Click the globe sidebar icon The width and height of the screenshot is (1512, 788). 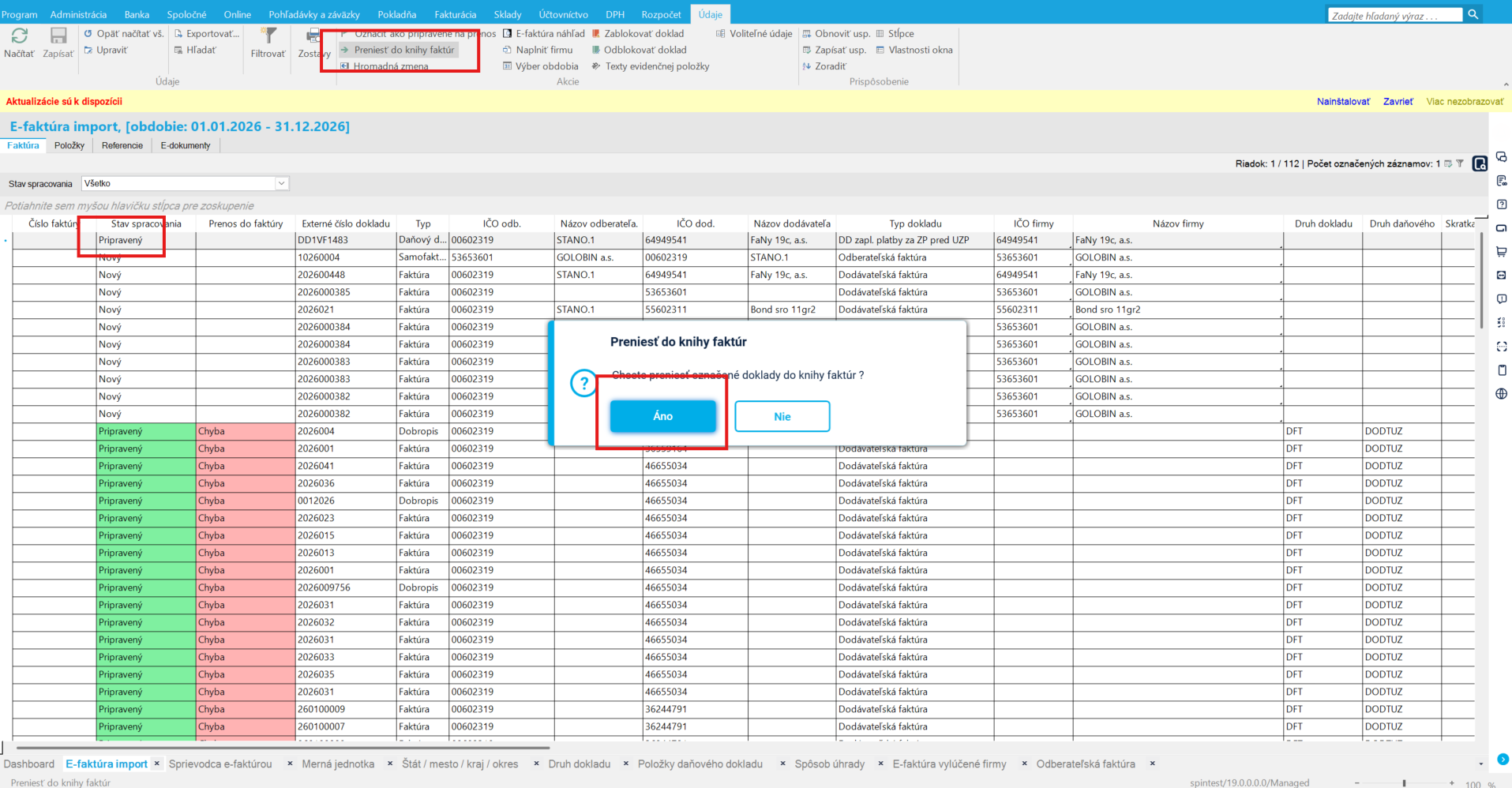[x=1502, y=394]
